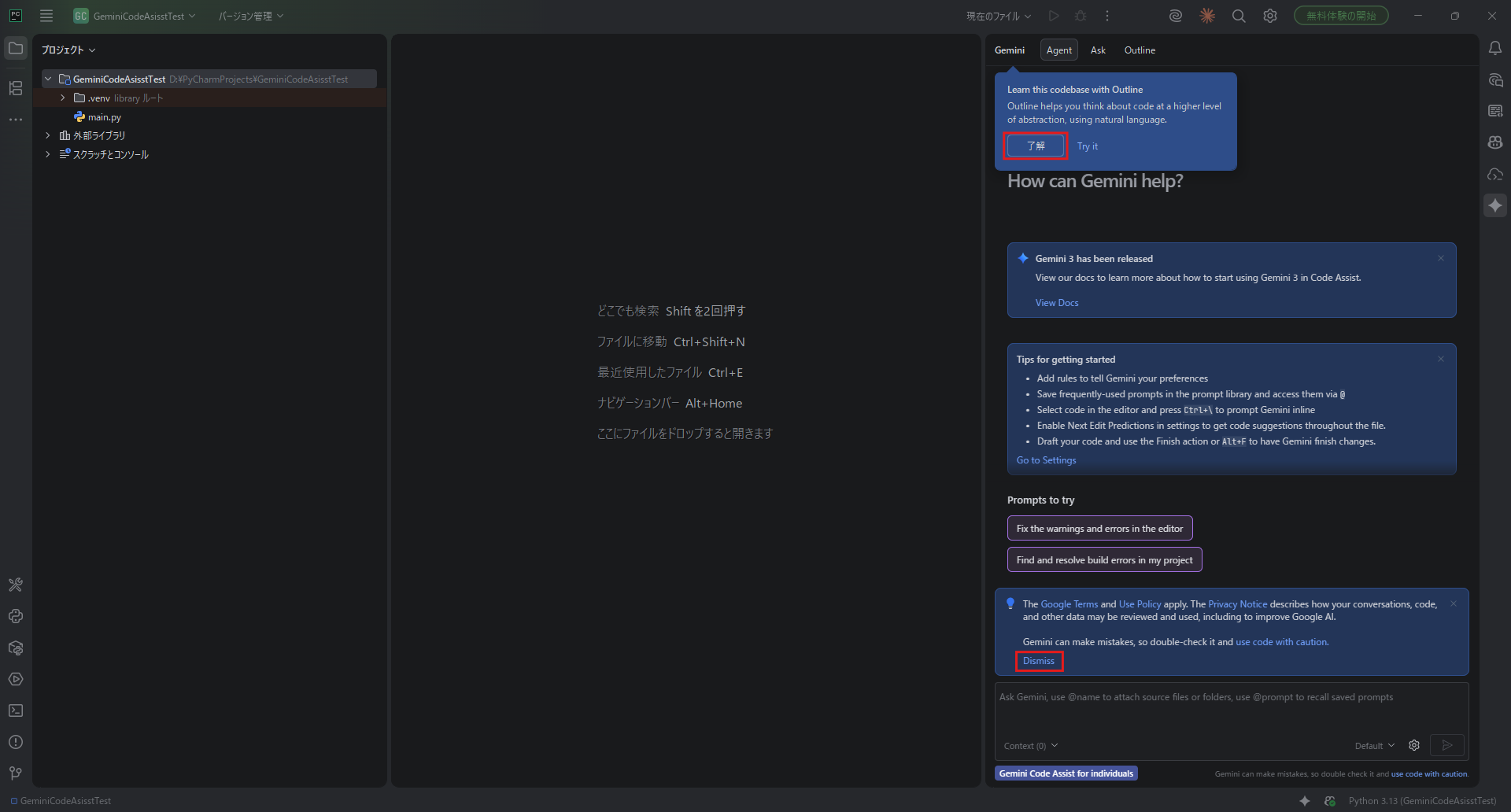The height and width of the screenshot is (812, 1511).
Task: Expand the .venv folder
Action: coord(63,98)
